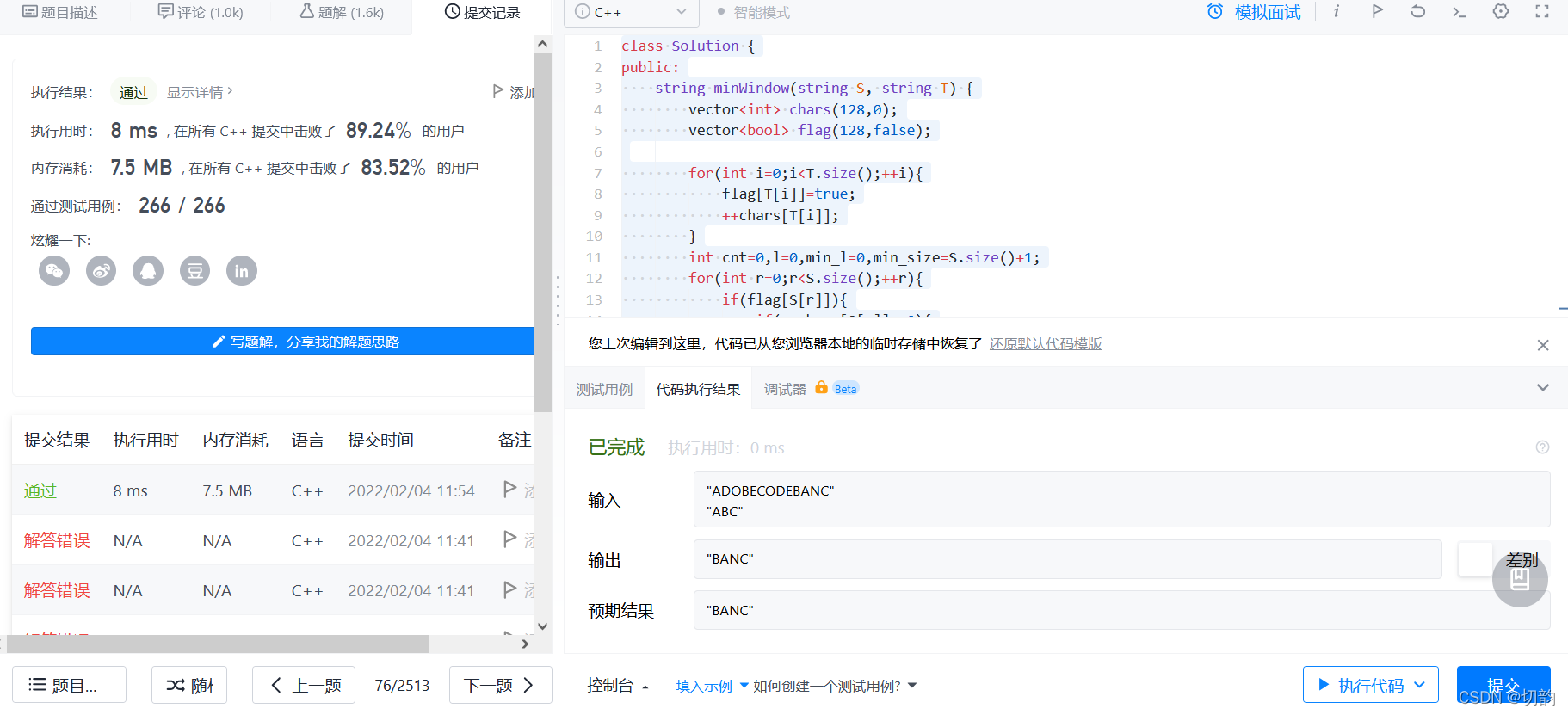Submit solution with 提交 button
The height and width of the screenshot is (715, 1568).
point(1503,685)
